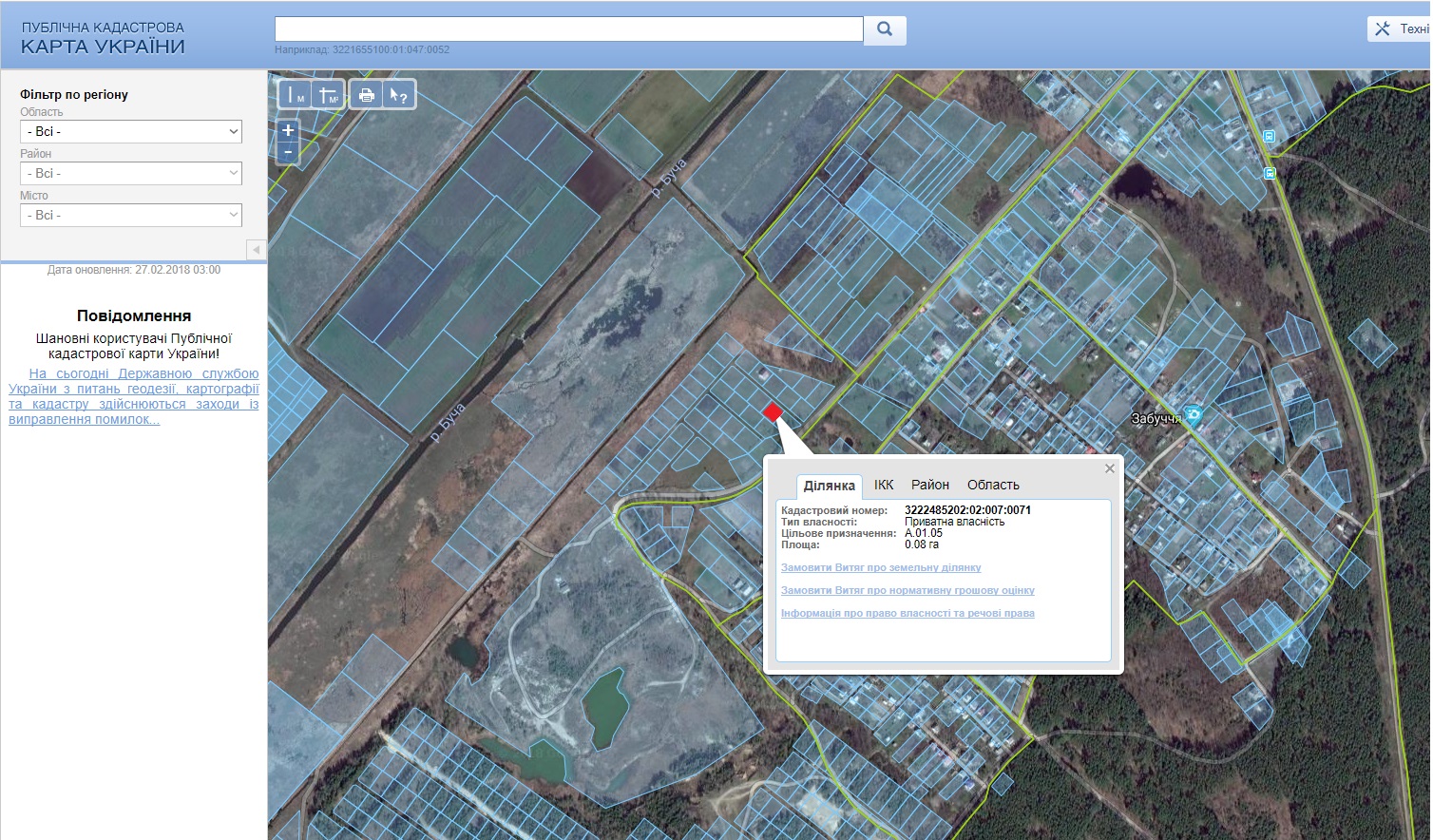Activate the identify info cursor tool
Image resolution: width=1433 pixels, height=840 pixels.
(399, 95)
